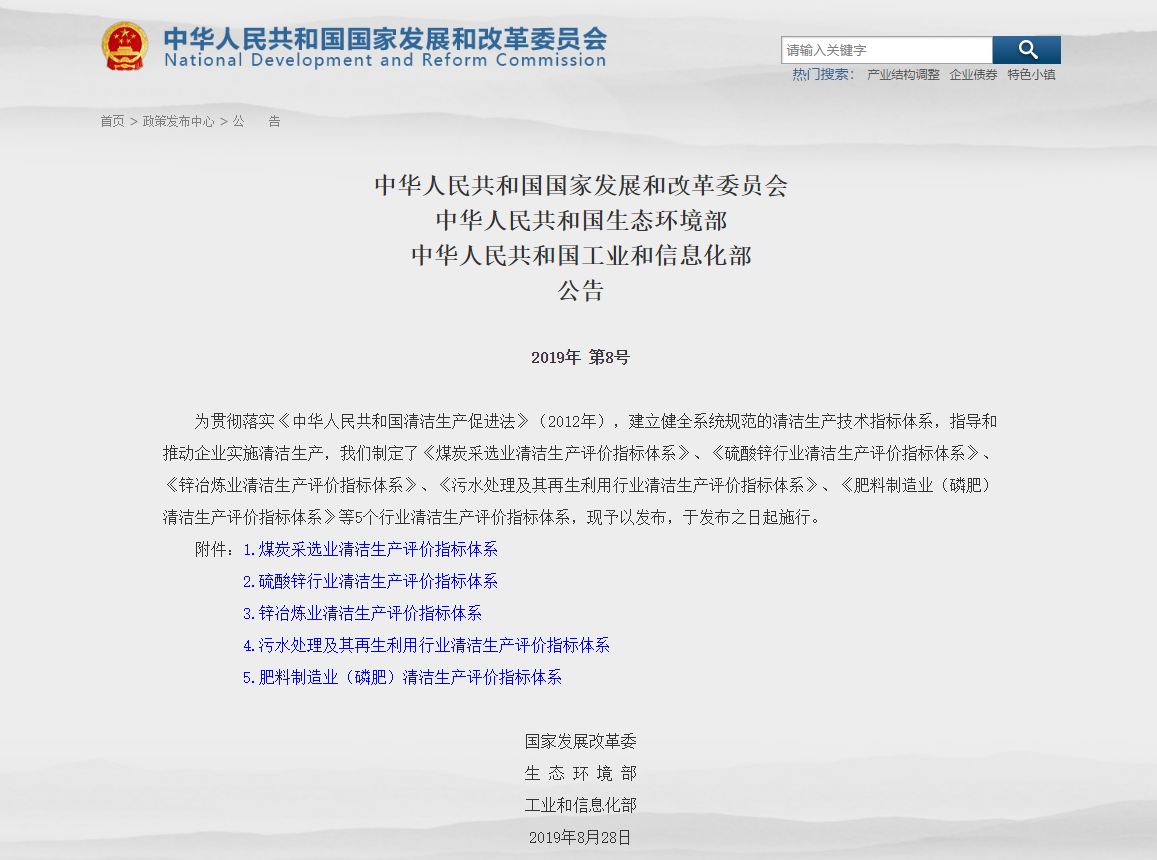
Task: Open attachment 5 肥料制造业（磷肥） link
Action: click(x=402, y=677)
